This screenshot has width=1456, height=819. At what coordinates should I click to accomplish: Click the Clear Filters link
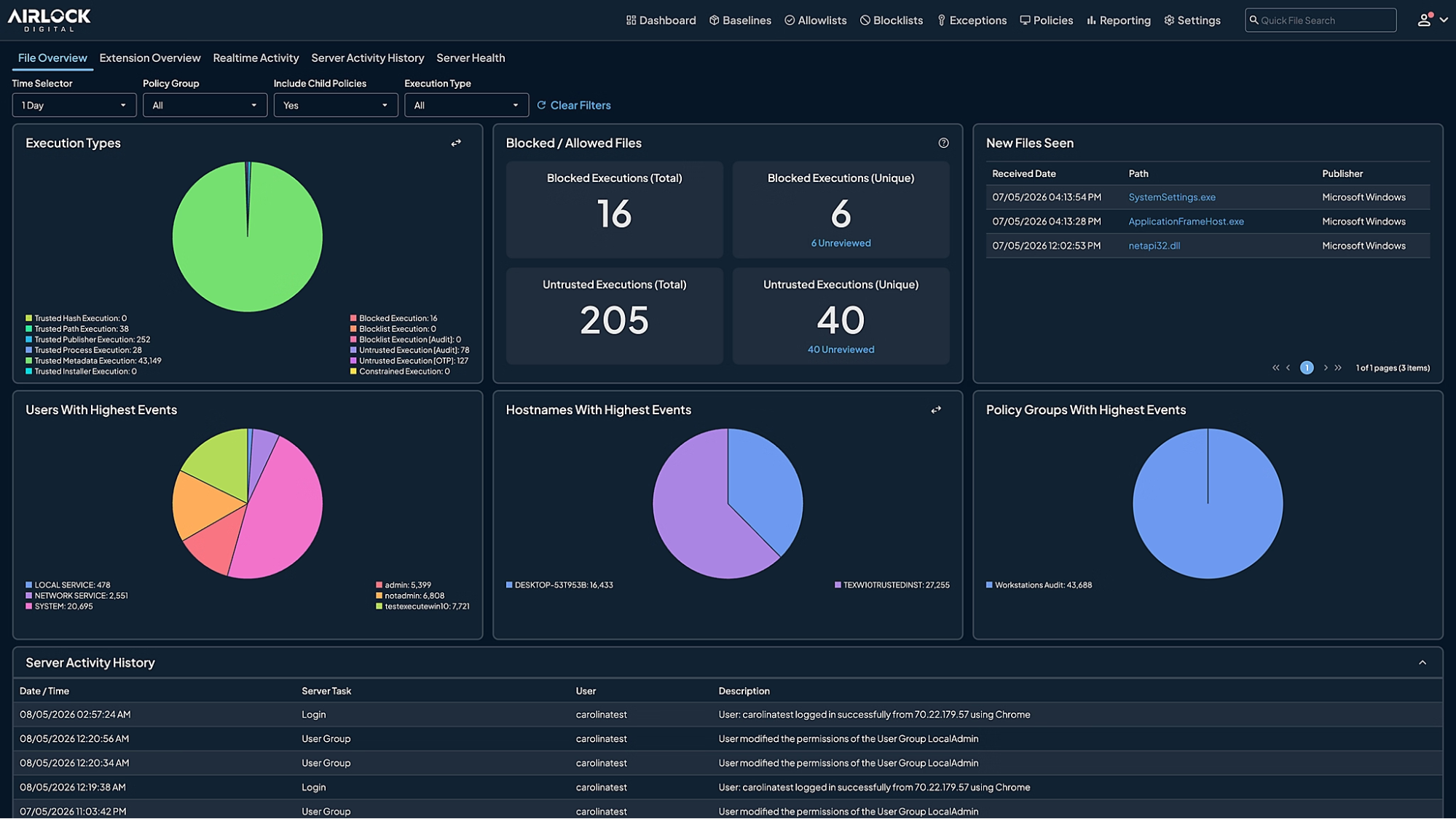[574, 106]
